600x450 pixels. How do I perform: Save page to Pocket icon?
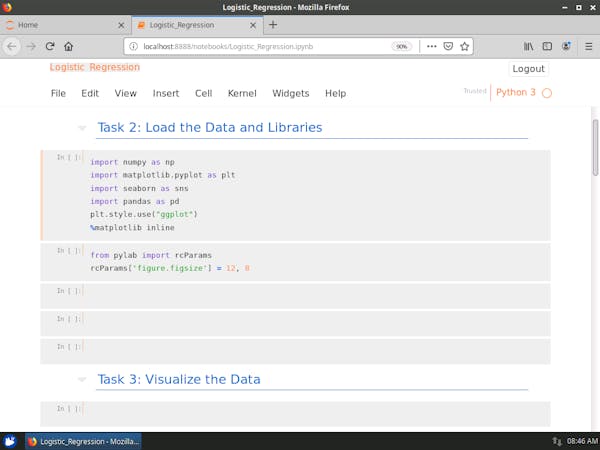pos(448,46)
